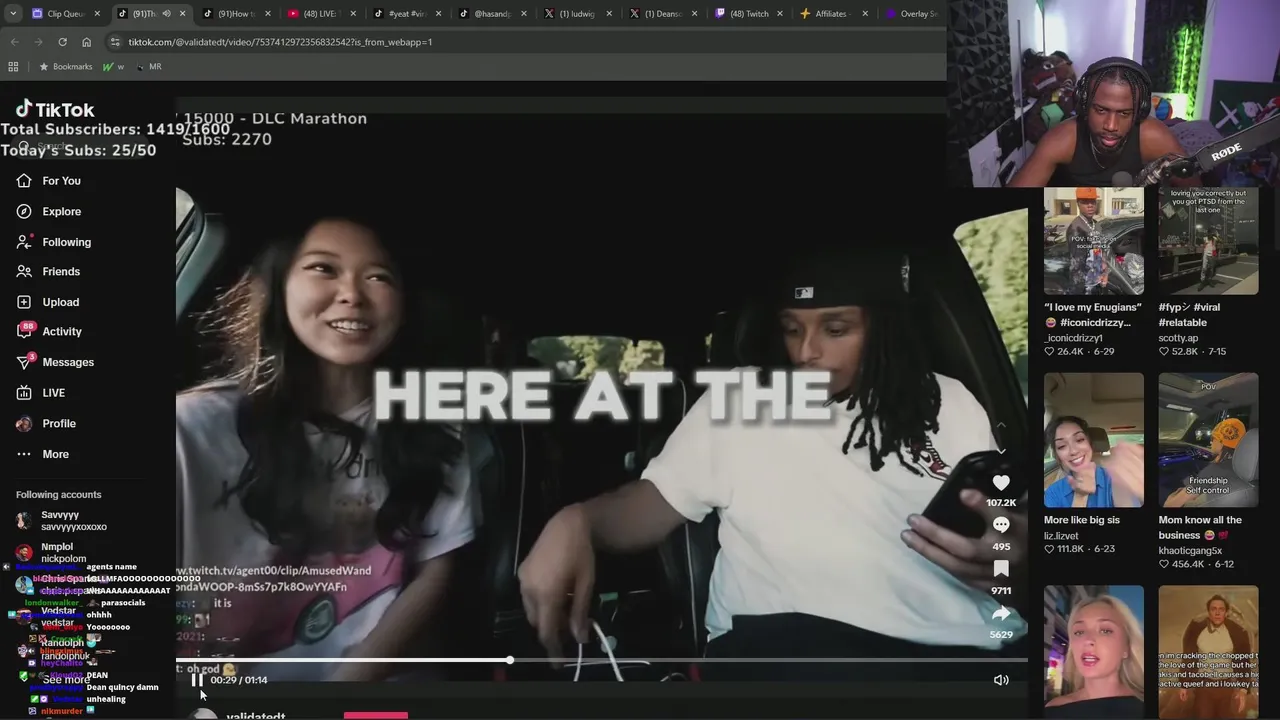Viewport: 1280px width, 720px height.
Task: Switch to the @hasandp TikTok tab
Action: coord(485,14)
